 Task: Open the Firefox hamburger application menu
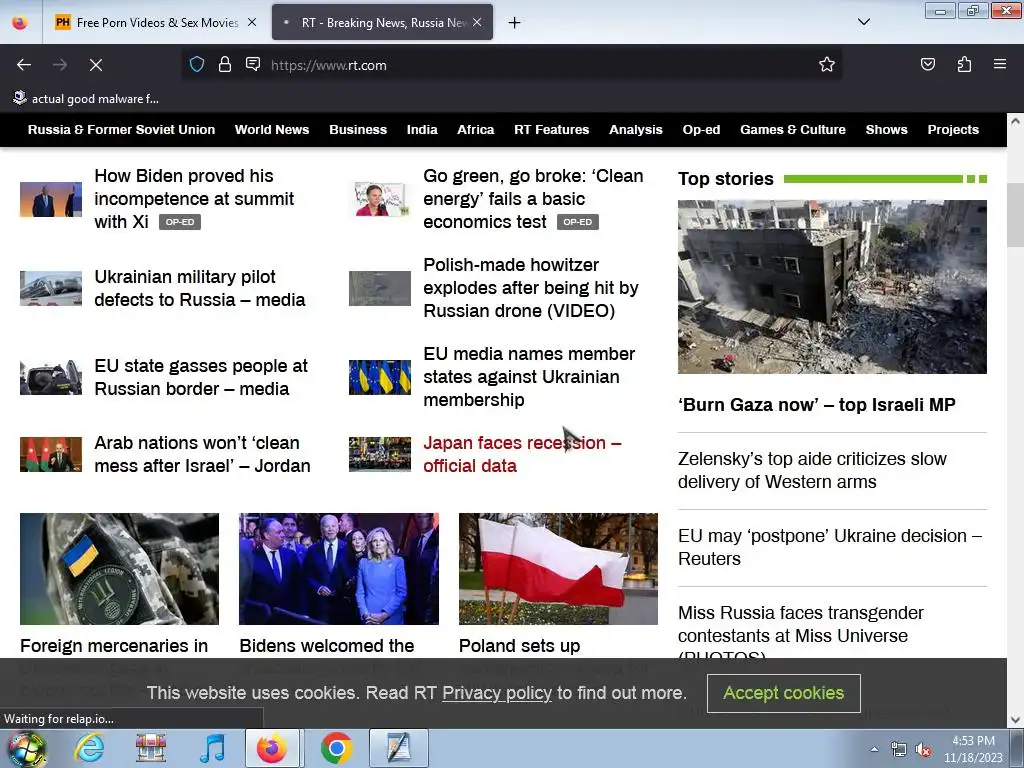1000,64
